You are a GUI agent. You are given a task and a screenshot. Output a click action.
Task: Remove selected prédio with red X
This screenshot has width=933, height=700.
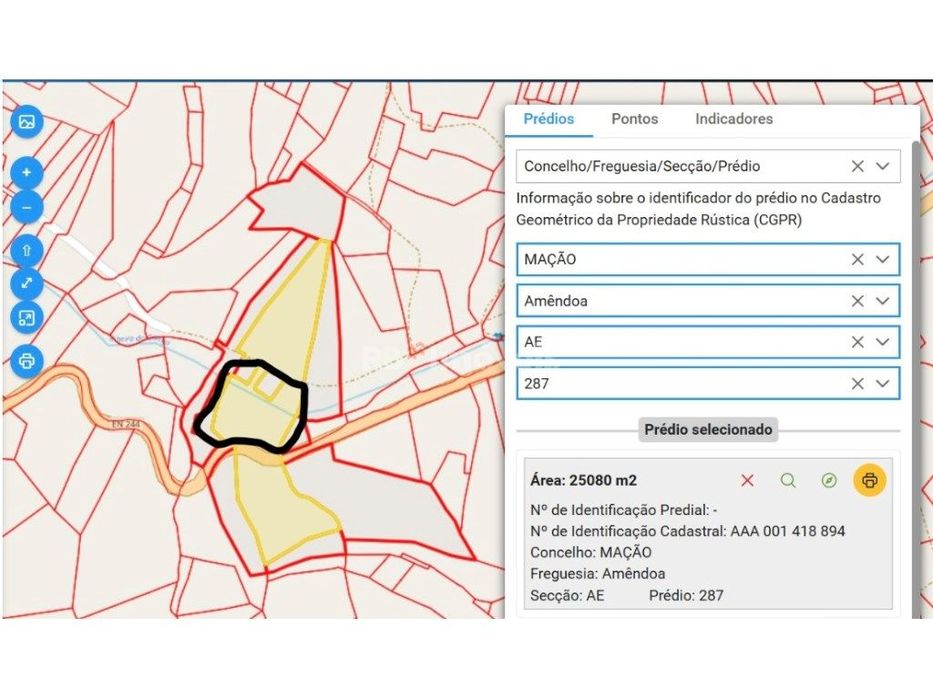[x=747, y=480]
